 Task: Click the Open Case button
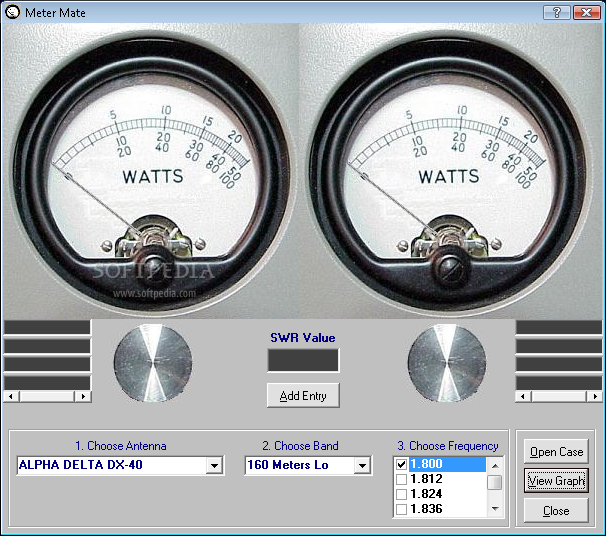556,451
